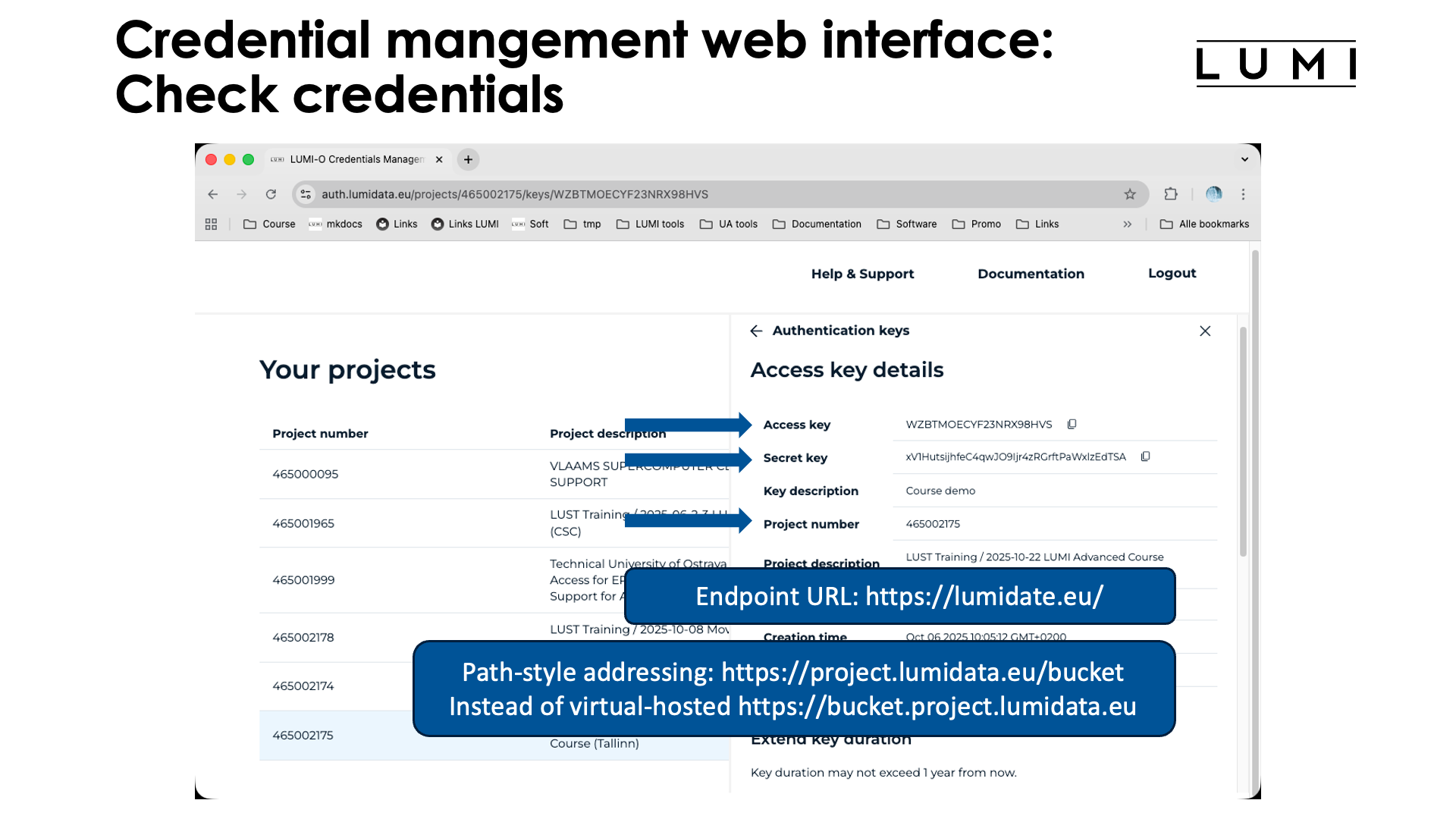Open the browser profile avatar

tap(1213, 194)
